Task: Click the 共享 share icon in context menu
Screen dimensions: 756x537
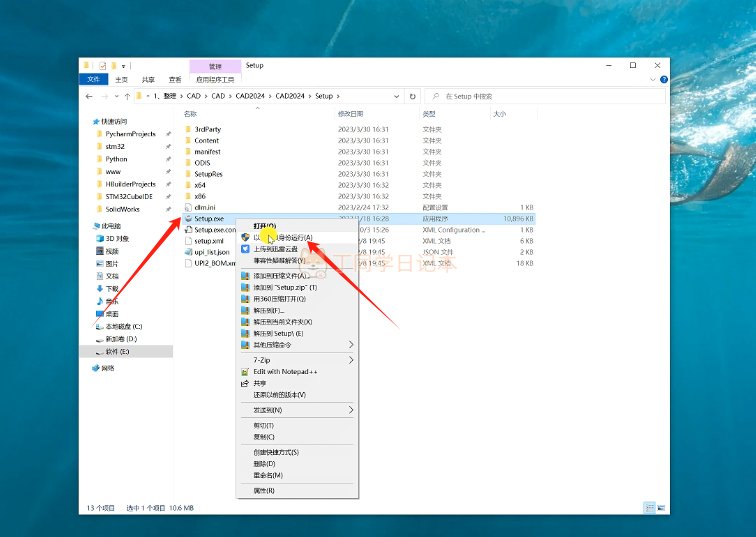Action: [246, 383]
